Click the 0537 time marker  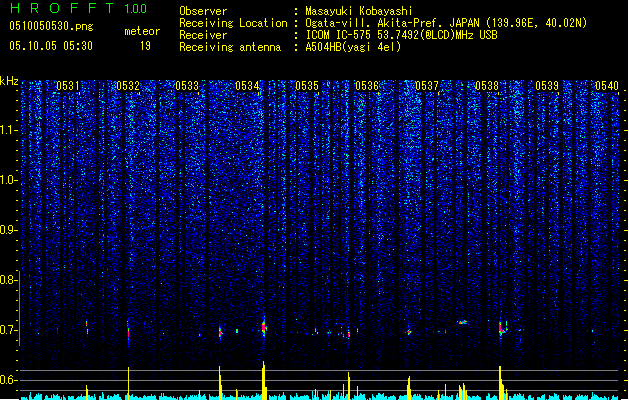[427, 86]
